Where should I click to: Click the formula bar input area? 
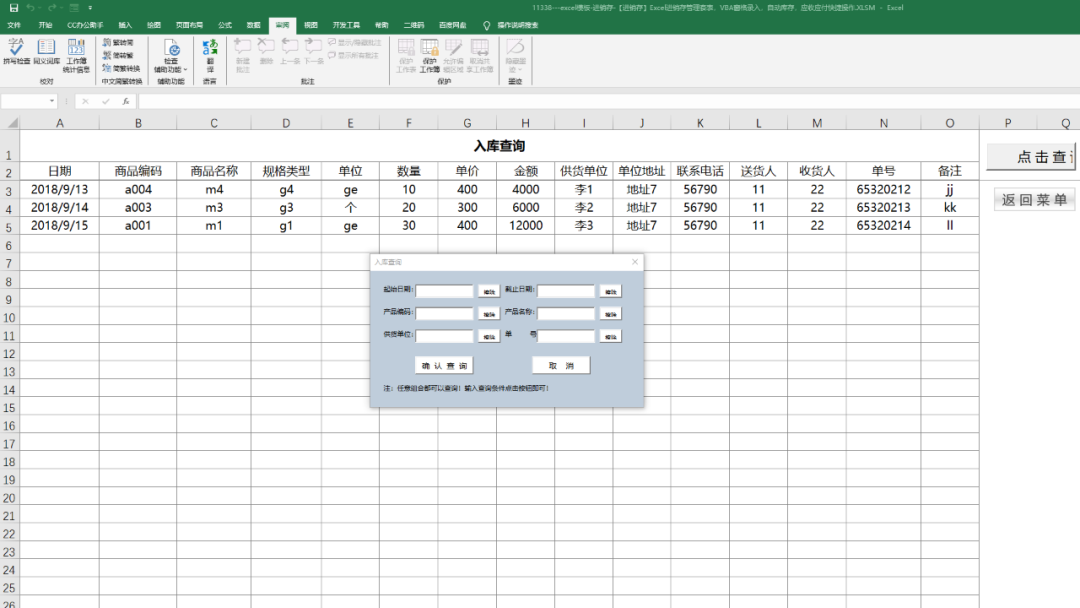point(609,101)
